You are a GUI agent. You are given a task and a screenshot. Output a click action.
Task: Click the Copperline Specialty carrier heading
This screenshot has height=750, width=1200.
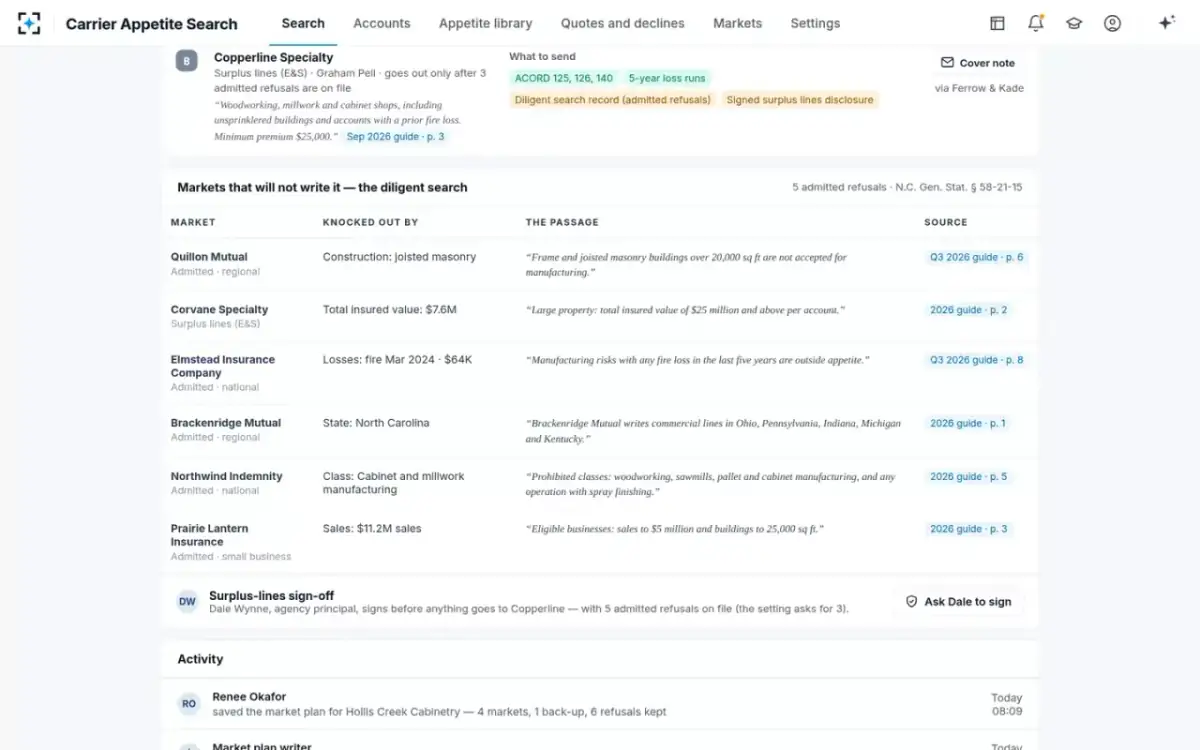(x=274, y=58)
